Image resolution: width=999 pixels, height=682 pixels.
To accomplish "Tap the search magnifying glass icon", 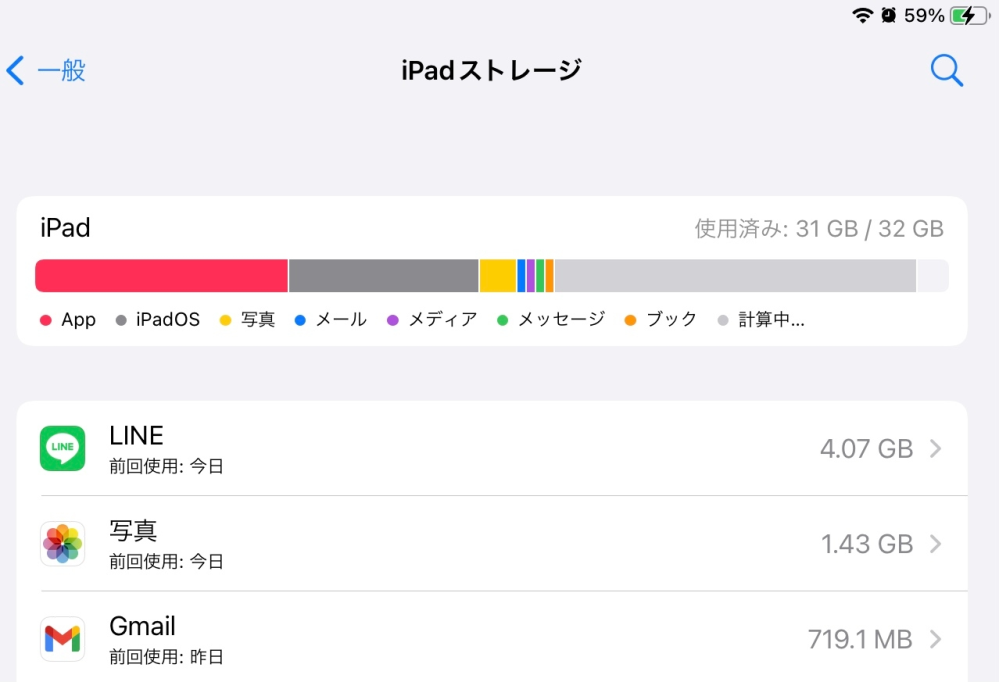I will (946, 70).
